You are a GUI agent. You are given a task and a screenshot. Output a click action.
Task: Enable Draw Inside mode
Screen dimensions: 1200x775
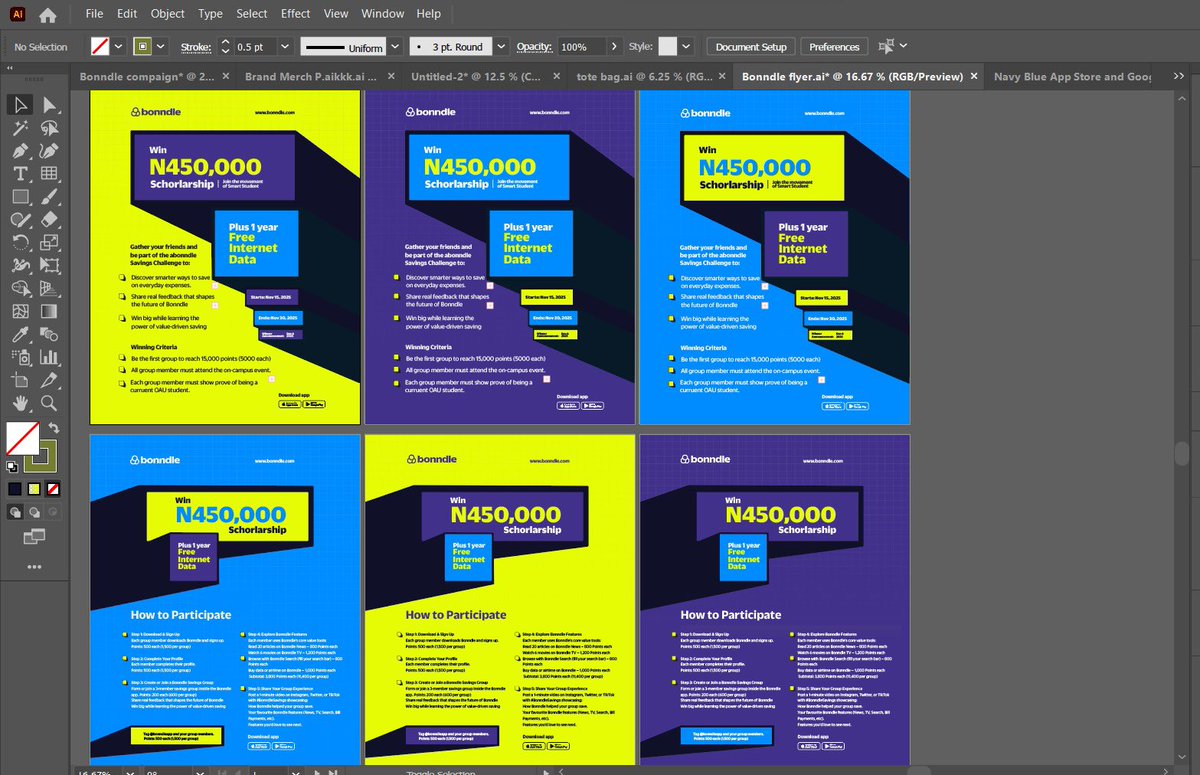click(x=53, y=511)
